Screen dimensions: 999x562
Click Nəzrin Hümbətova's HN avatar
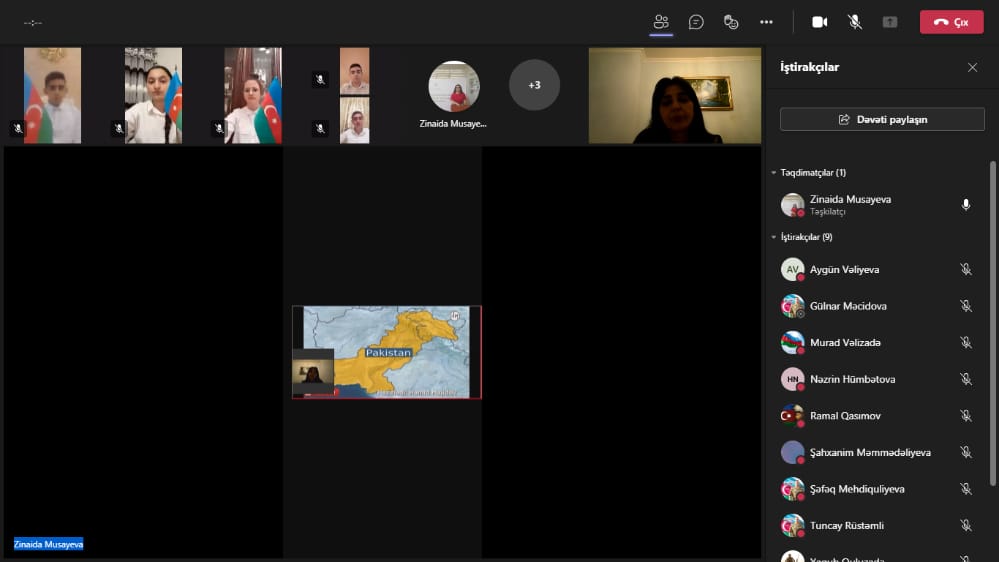pos(793,379)
